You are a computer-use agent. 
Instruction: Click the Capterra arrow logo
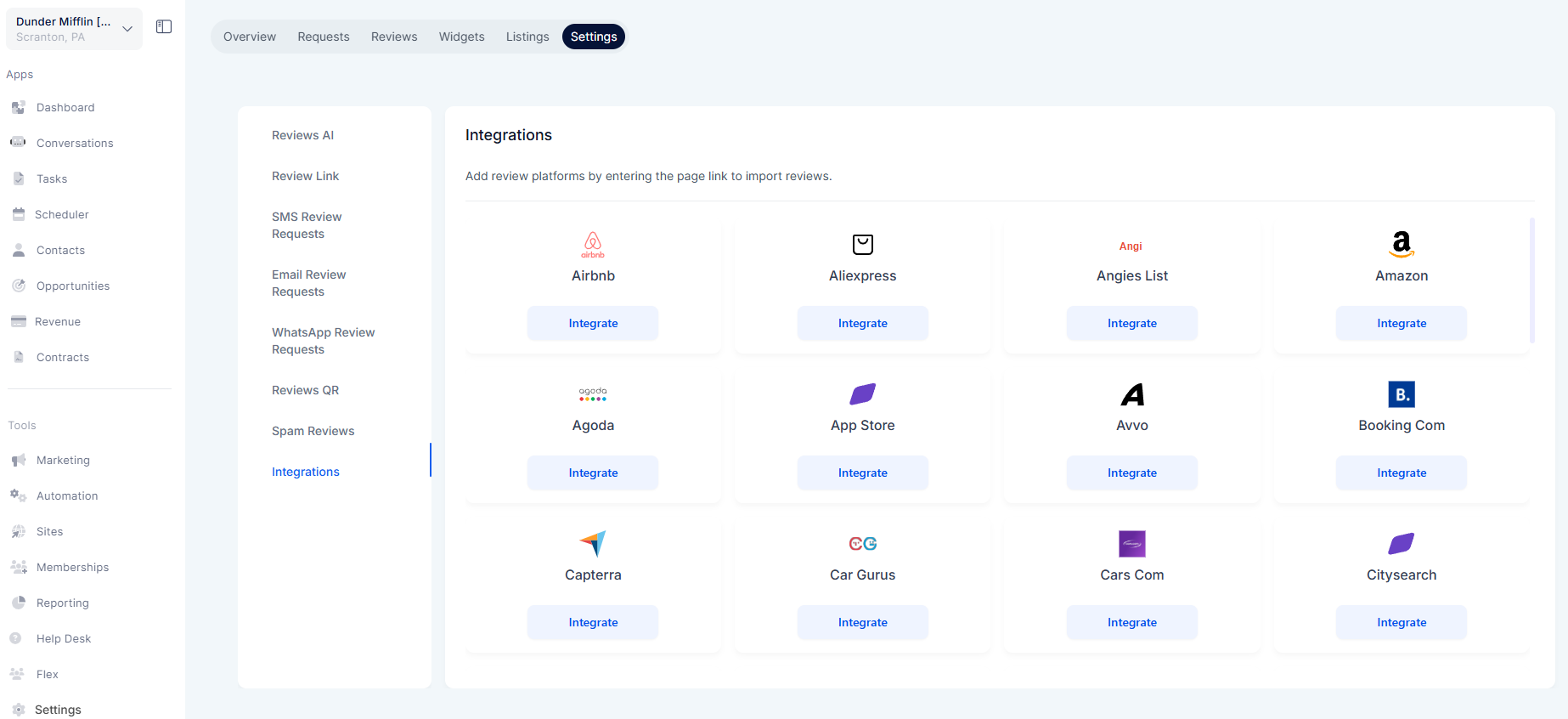pyautogui.click(x=593, y=544)
